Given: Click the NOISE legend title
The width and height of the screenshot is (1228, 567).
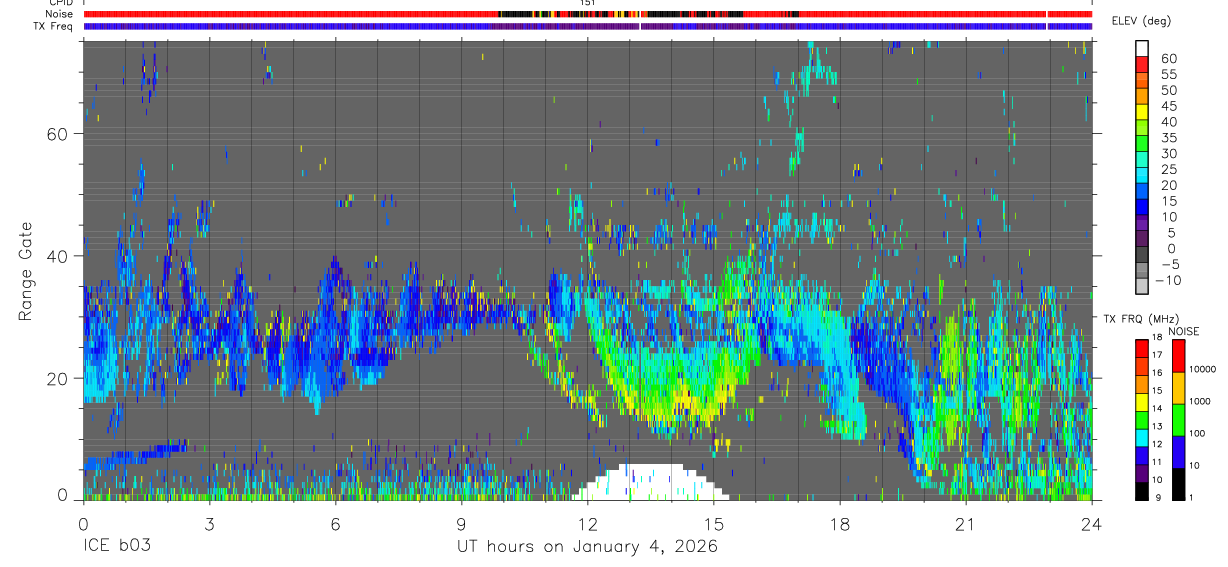Looking at the screenshot, I should tap(1184, 331).
